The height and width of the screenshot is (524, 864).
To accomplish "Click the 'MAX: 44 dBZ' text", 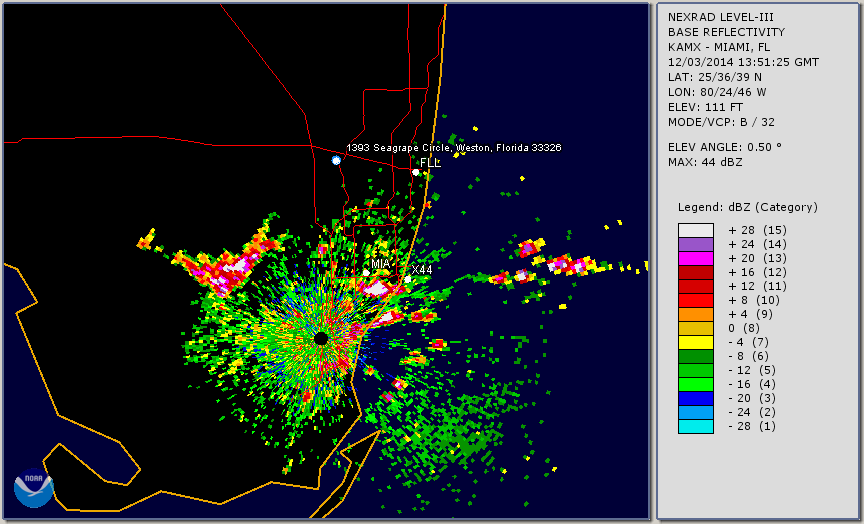I will coord(705,162).
